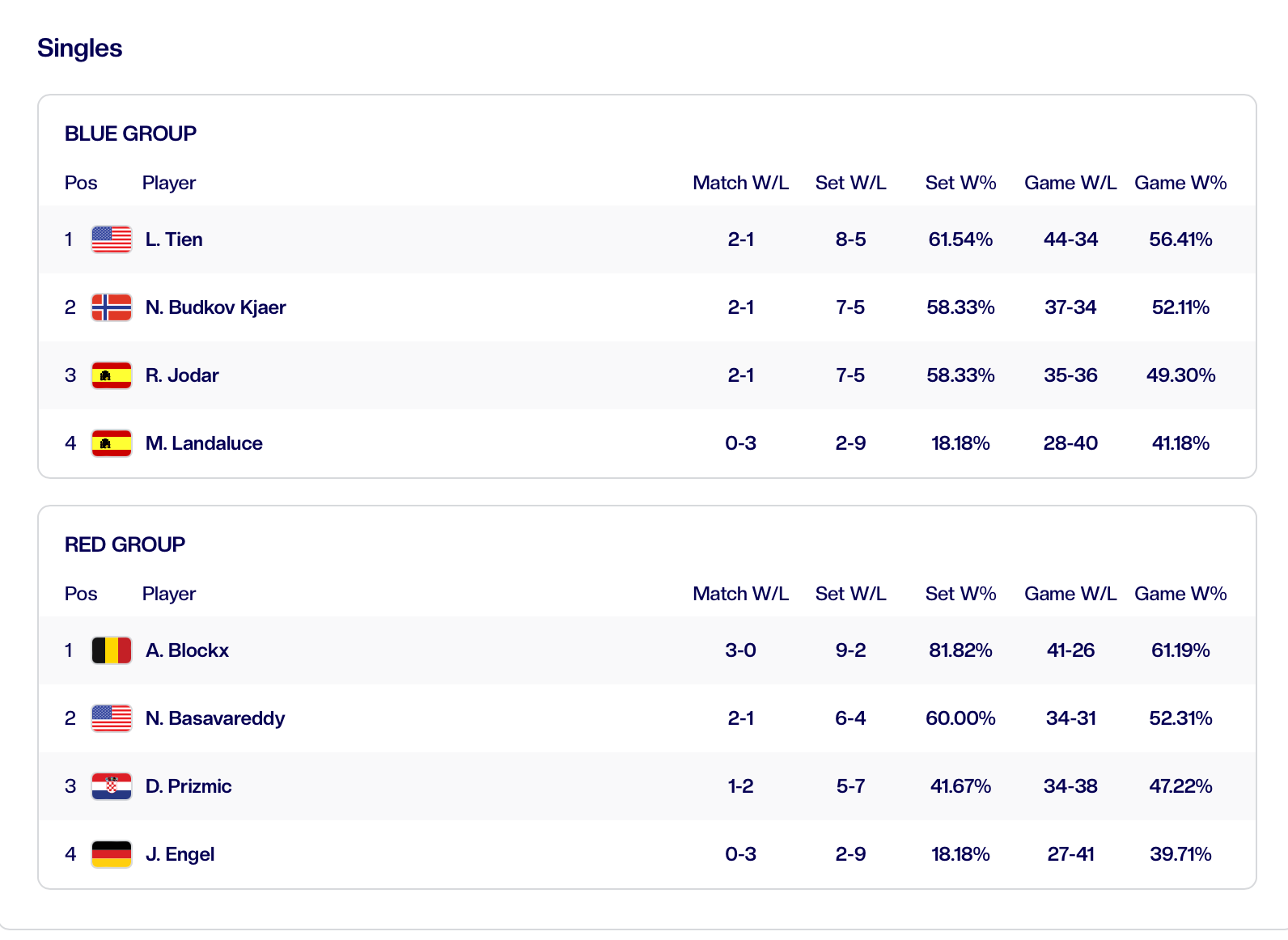Click the Belgium flag beside A. Blockx
The width and height of the screenshot is (1288, 940).
point(112,650)
